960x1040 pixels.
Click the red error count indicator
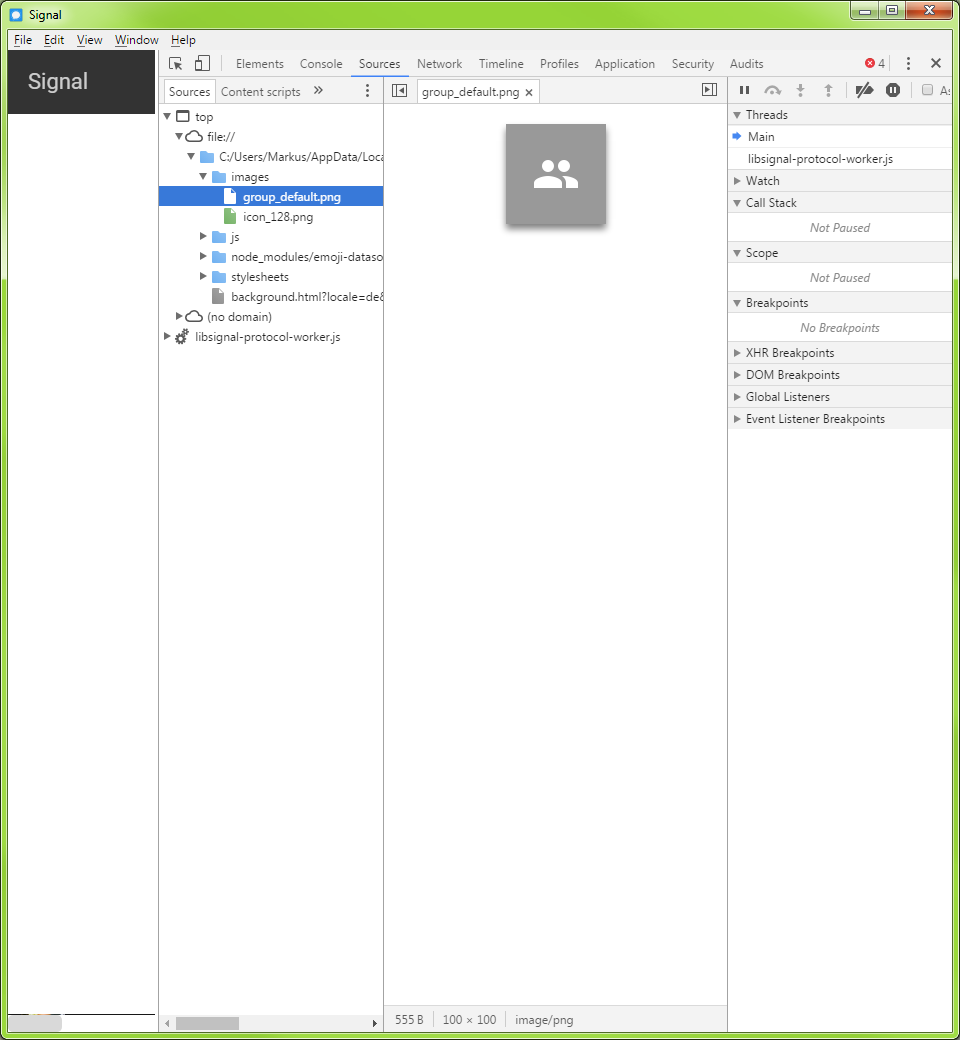pos(874,64)
